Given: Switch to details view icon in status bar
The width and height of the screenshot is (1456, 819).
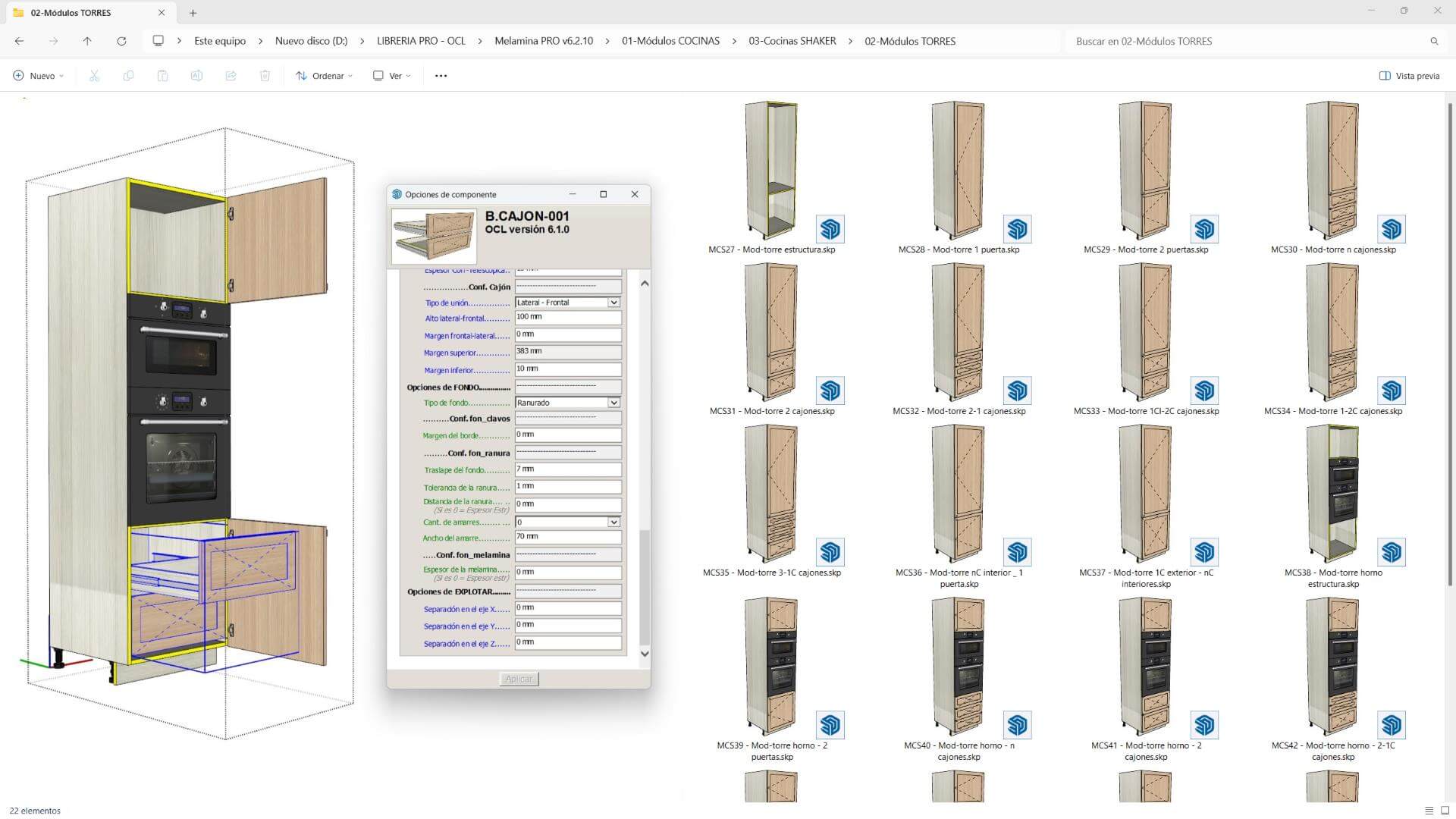Looking at the screenshot, I should pos(1429,811).
